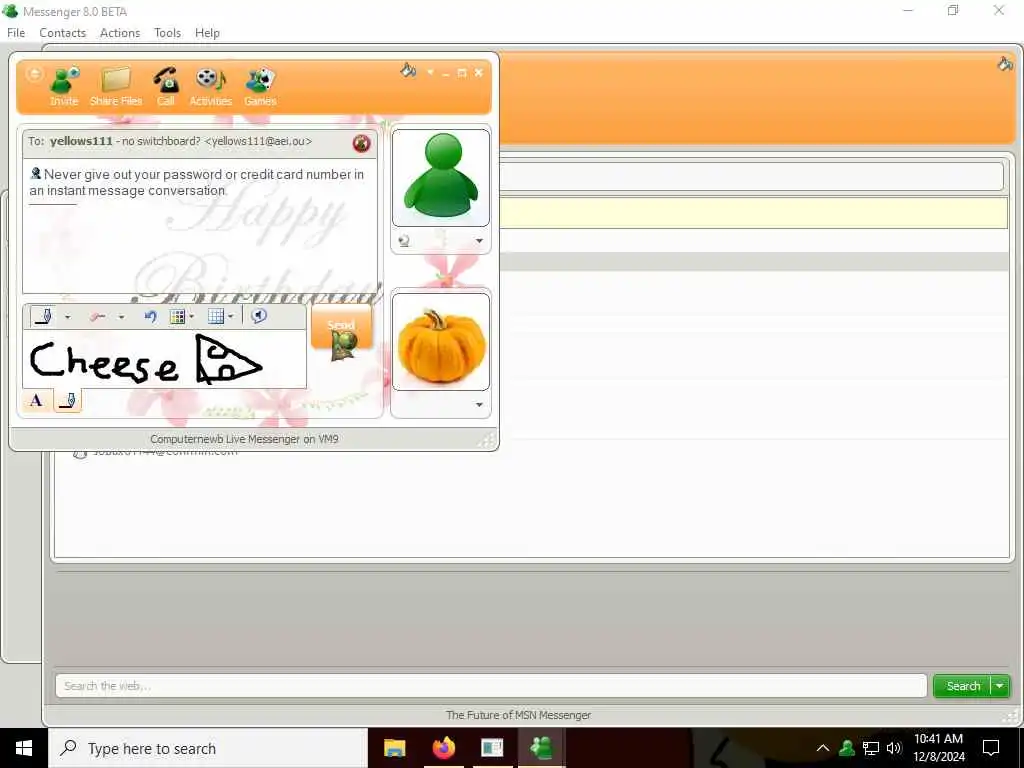Send a nudge with the speech bubble icon

259,316
